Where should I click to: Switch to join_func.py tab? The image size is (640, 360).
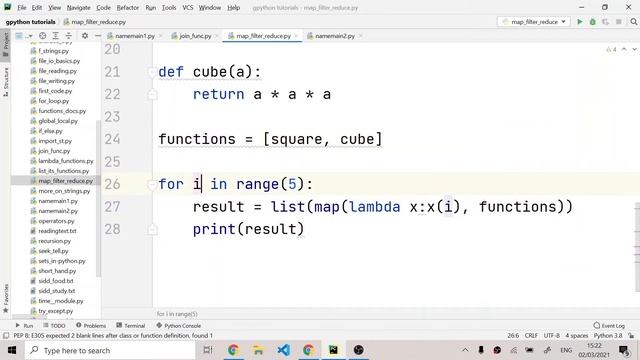pyautogui.click(x=195, y=36)
